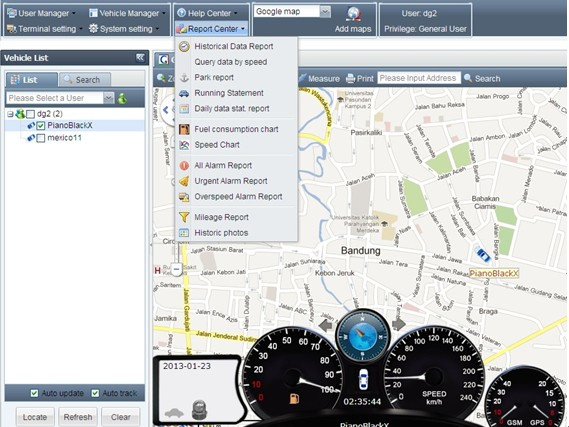
Task: Click the green user icon beside user selector
Action: pyautogui.click(x=122, y=98)
